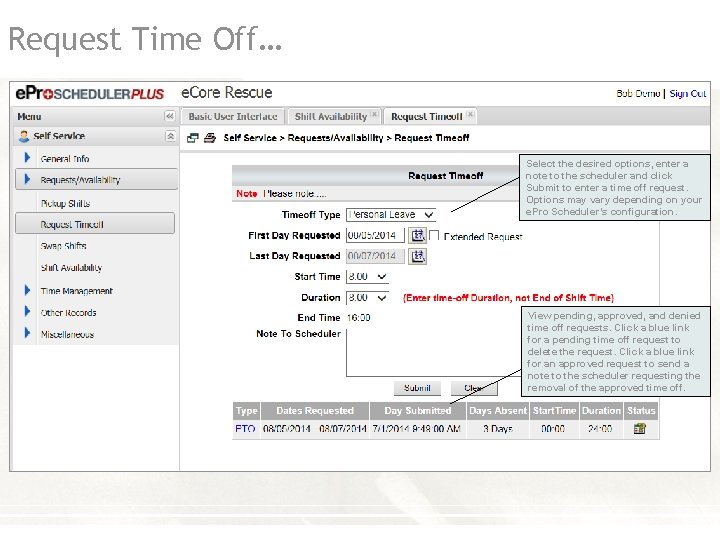Enable the Extended Request checkbox

pyautogui.click(x=434, y=236)
